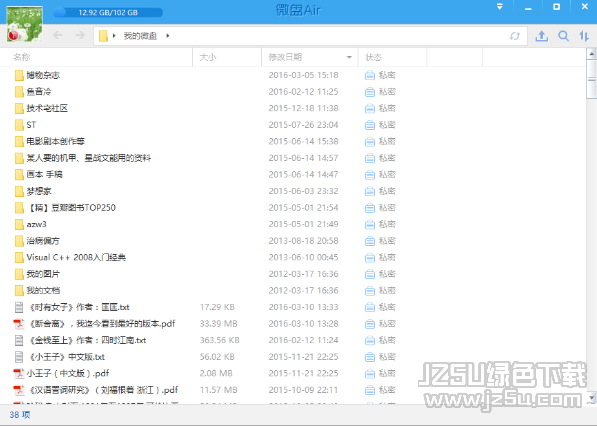
Task: Click the user avatar picture
Action: [25, 24]
